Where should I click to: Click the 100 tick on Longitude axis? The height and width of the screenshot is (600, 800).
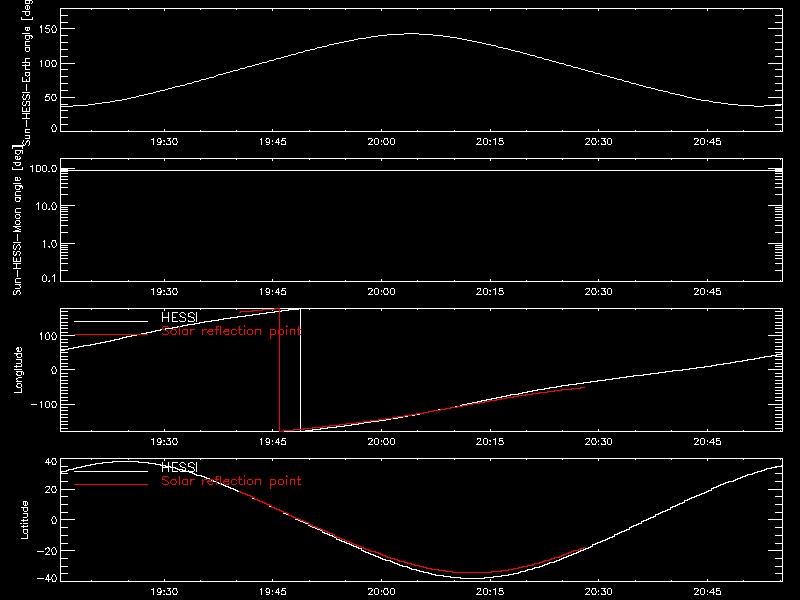click(x=48, y=336)
